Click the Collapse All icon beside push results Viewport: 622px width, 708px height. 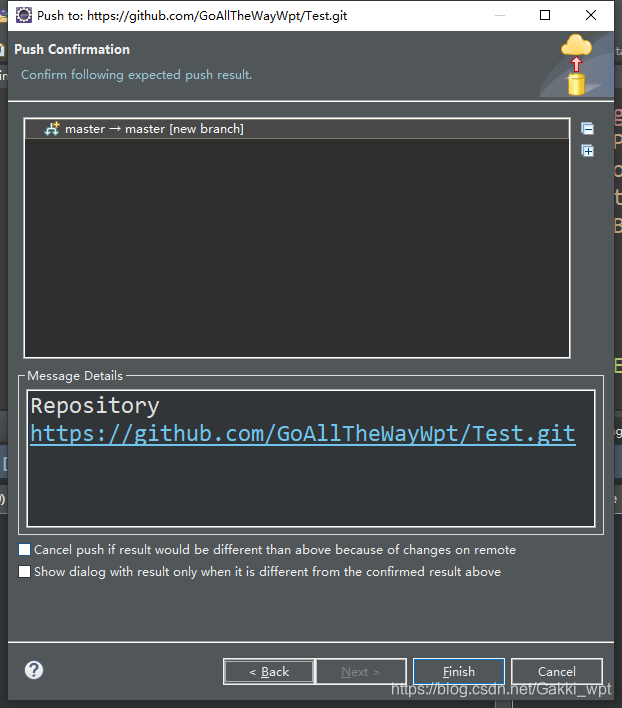coord(587,129)
